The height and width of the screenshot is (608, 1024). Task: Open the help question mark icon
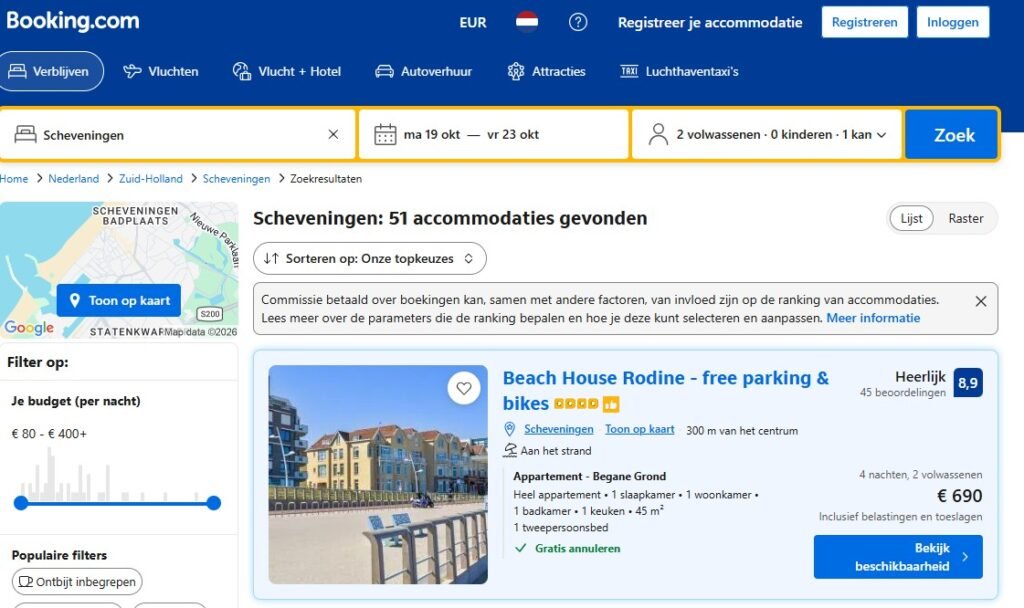point(578,22)
